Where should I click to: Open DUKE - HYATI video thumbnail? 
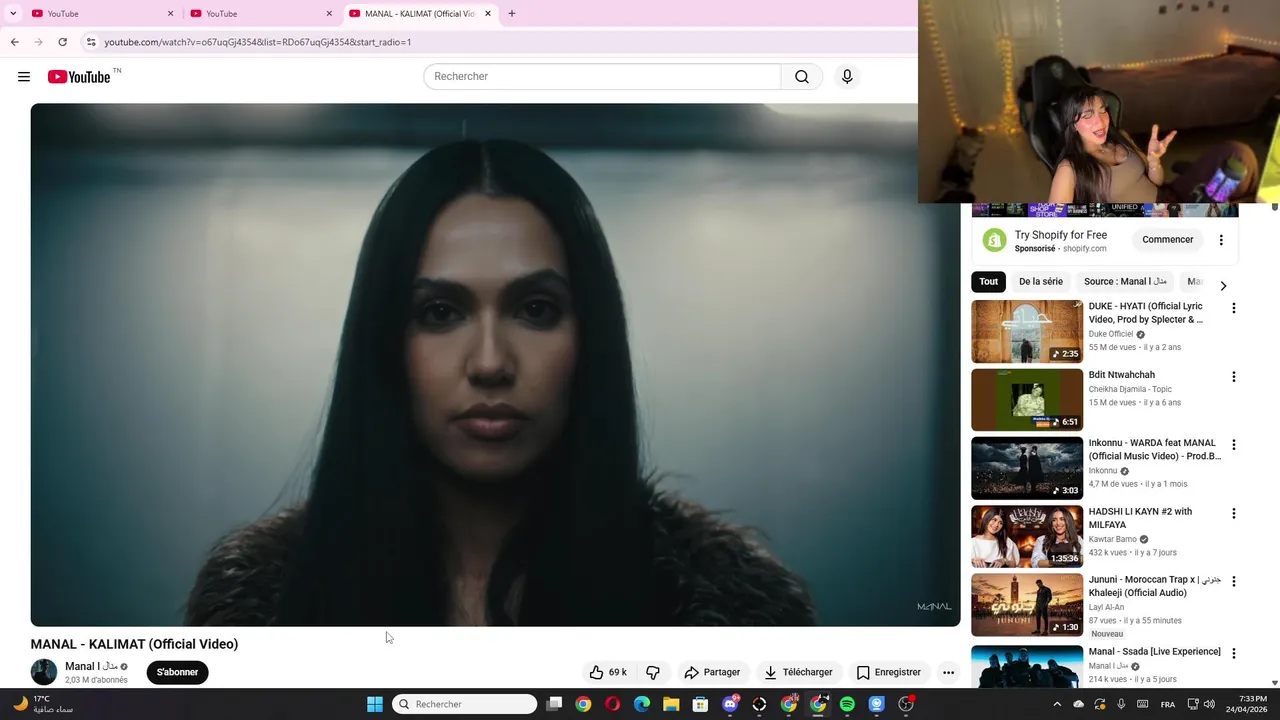(x=1027, y=331)
